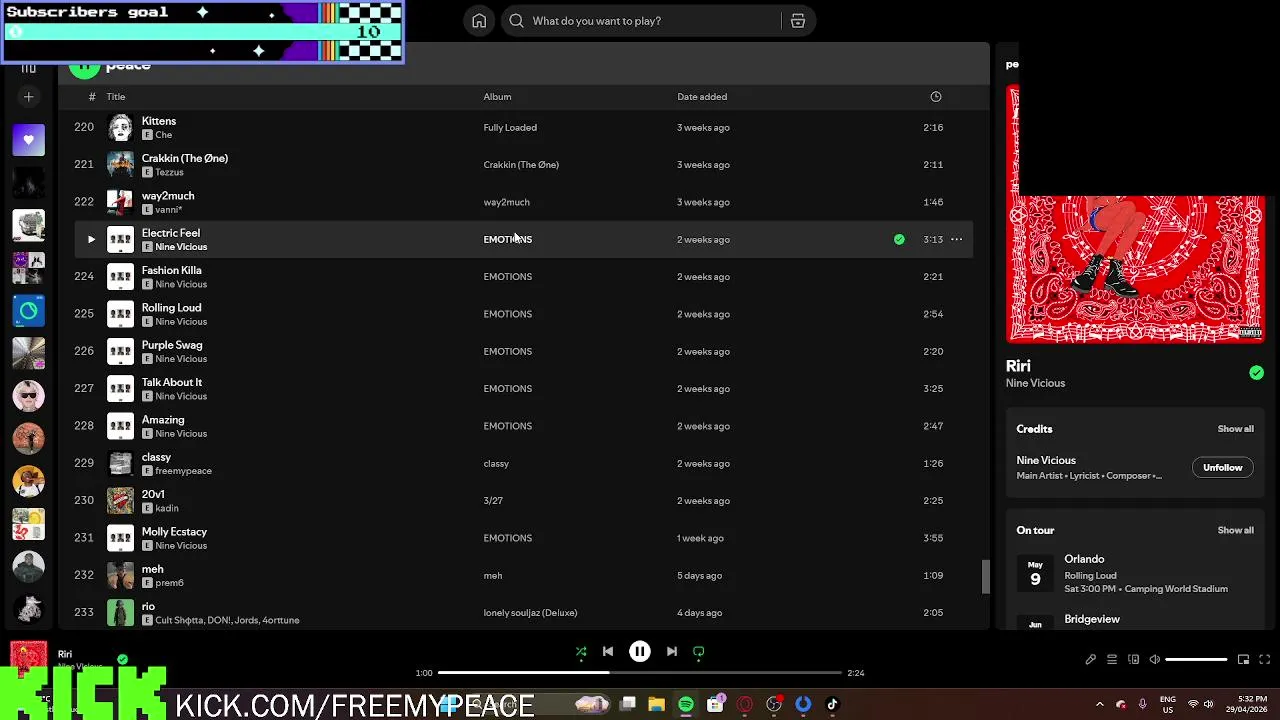Skip to previous track
This screenshot has width=1280, height=720.
(608, 652)
